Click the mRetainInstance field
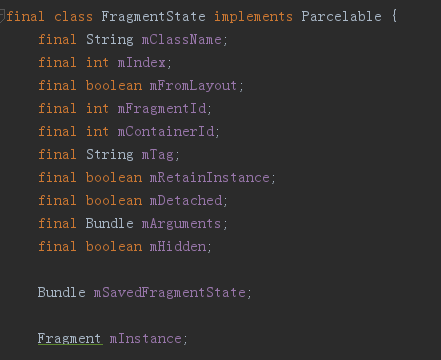441x360 pixels. [210, 178]
